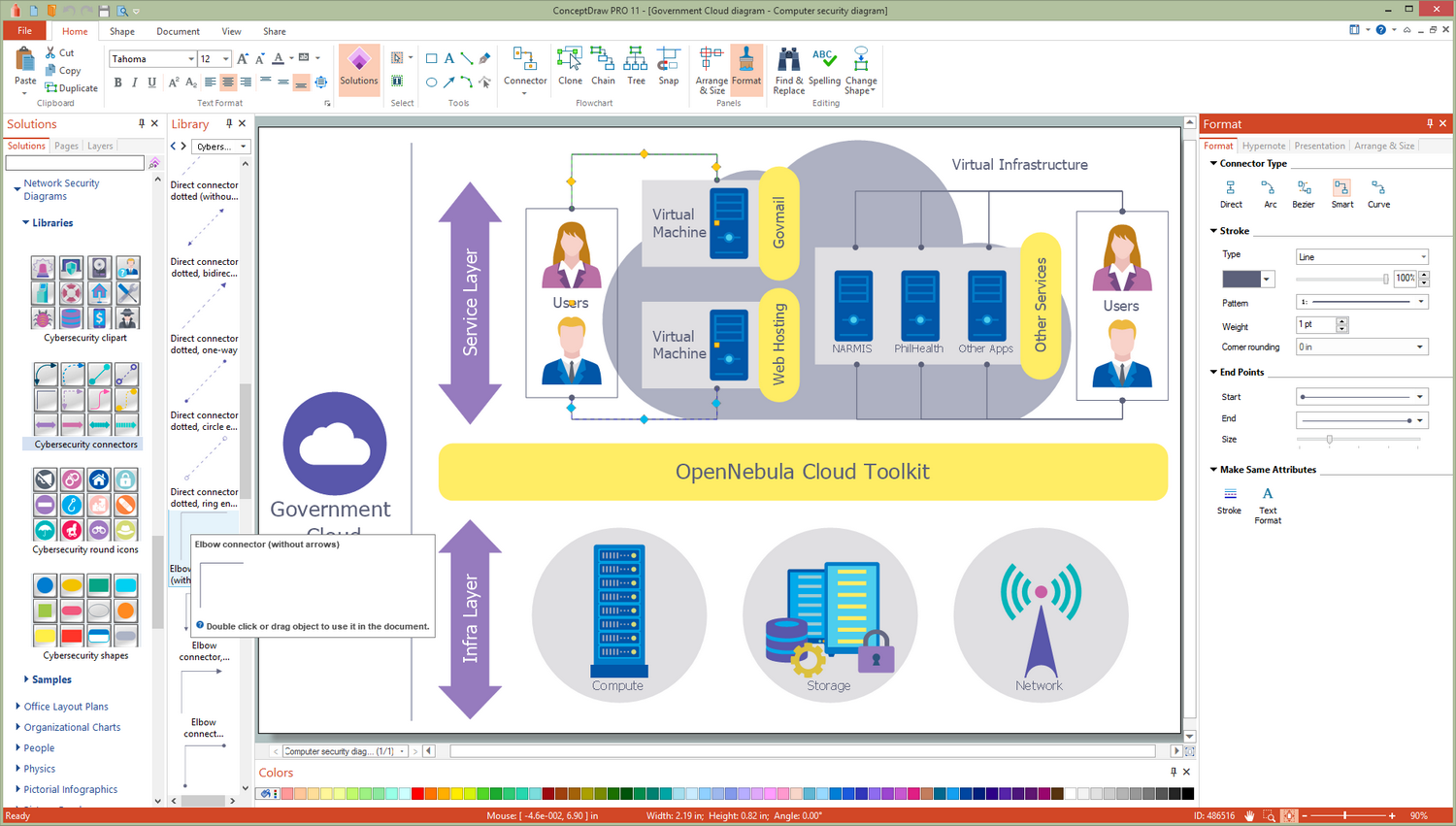Align text to the right

tap(246, 83)
